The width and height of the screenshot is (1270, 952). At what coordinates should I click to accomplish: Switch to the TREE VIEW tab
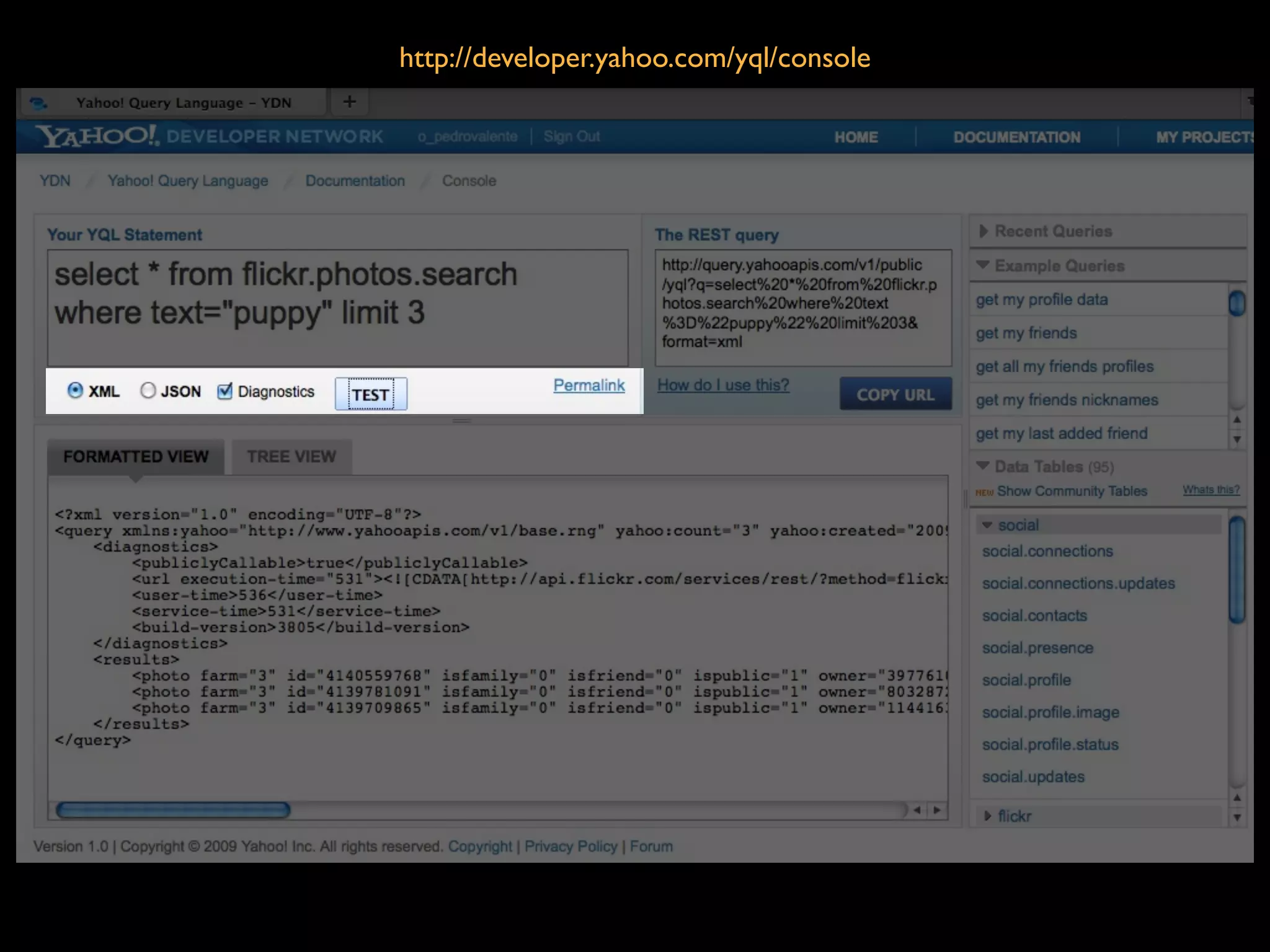pyautogui.click(x=291, y=457)
